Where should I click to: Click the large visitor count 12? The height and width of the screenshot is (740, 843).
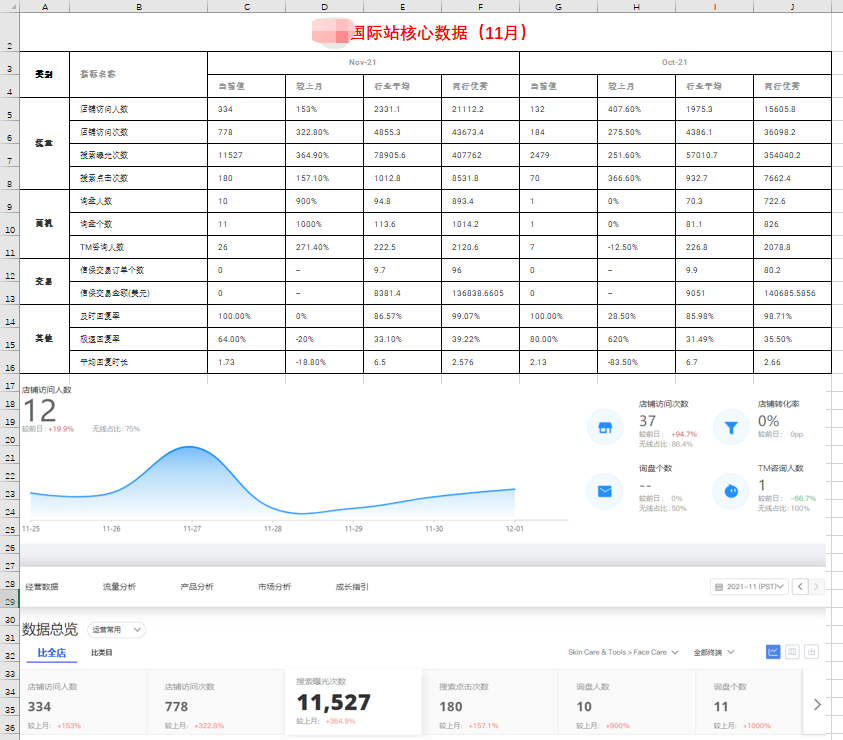(40, 411)
